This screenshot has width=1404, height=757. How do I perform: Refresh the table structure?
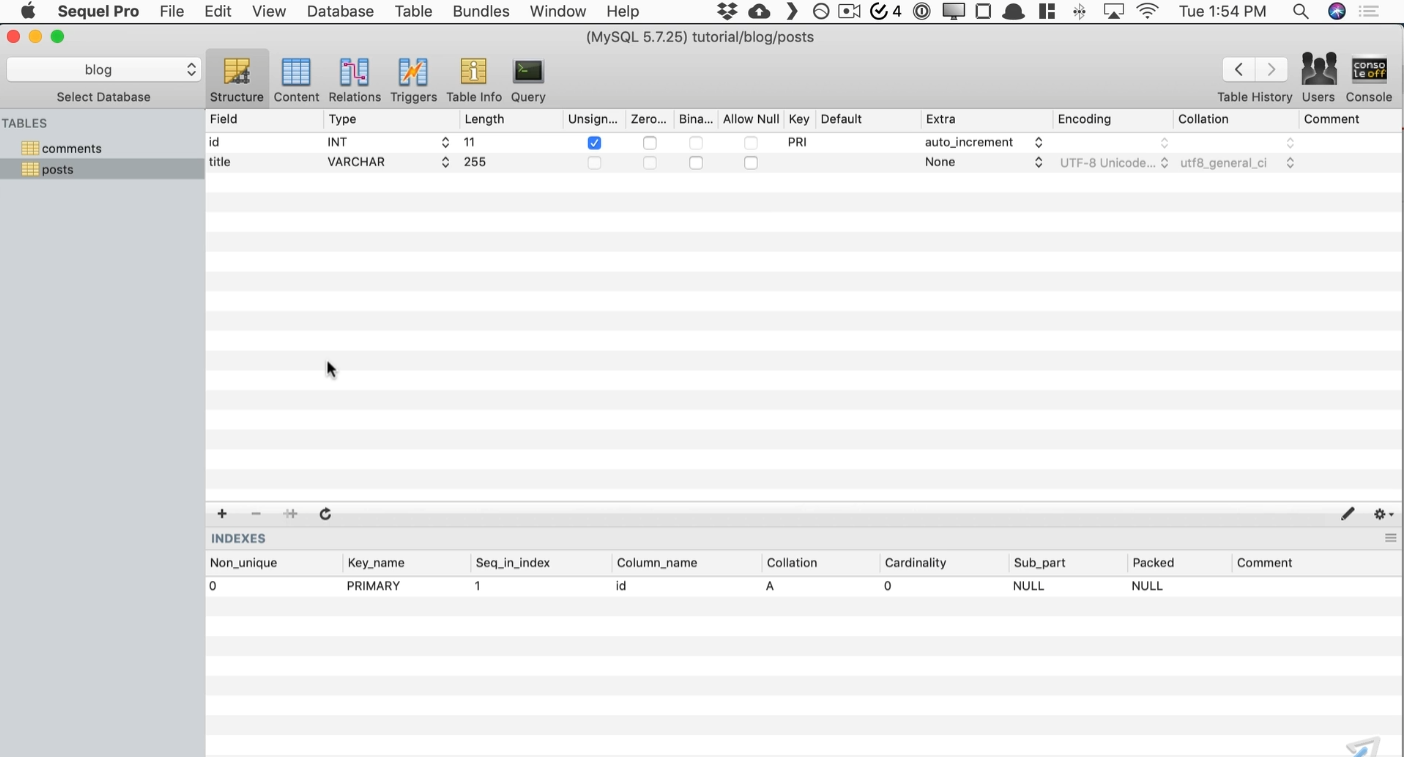point(325,514)
